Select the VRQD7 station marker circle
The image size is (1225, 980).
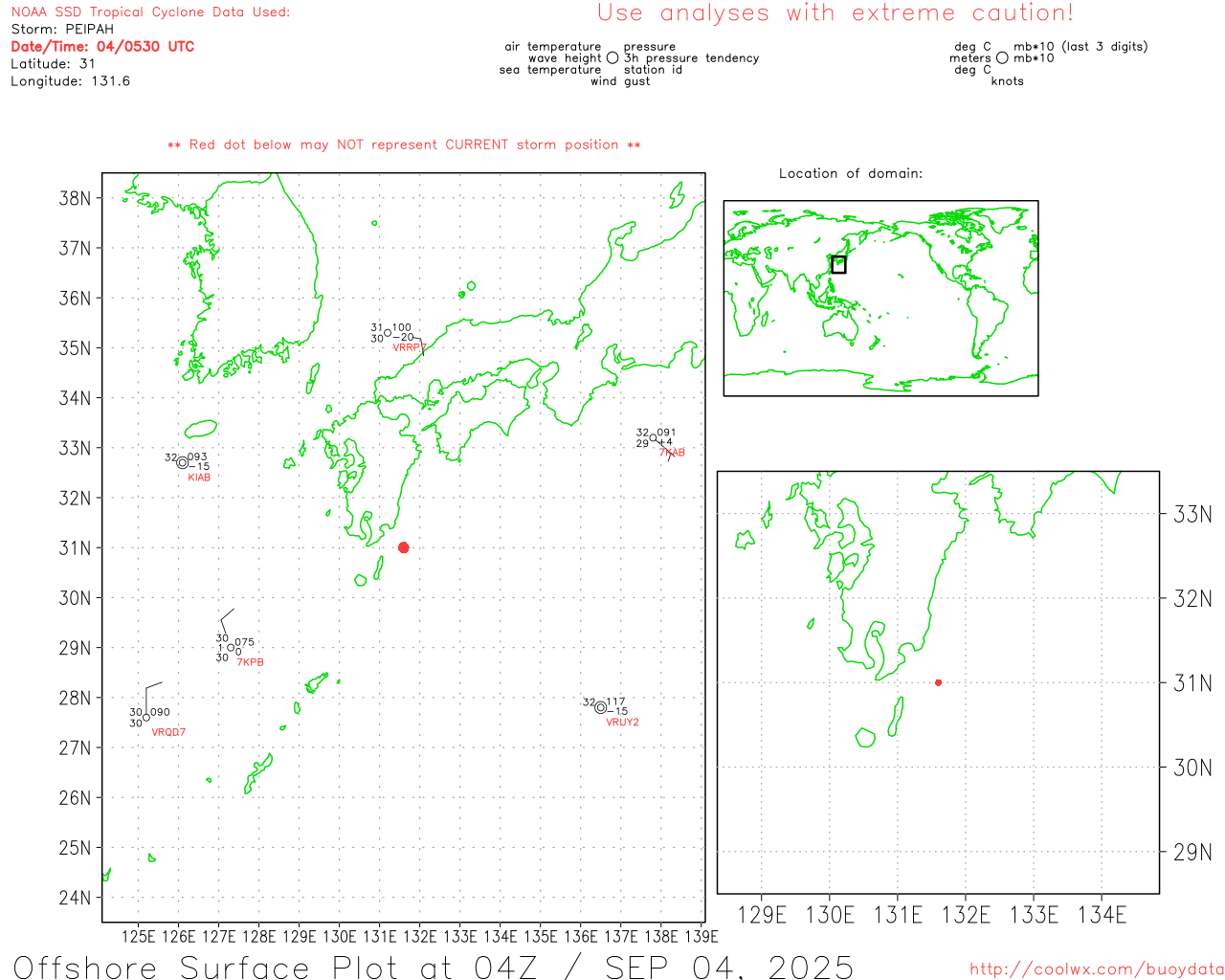(x=146, y=718)
